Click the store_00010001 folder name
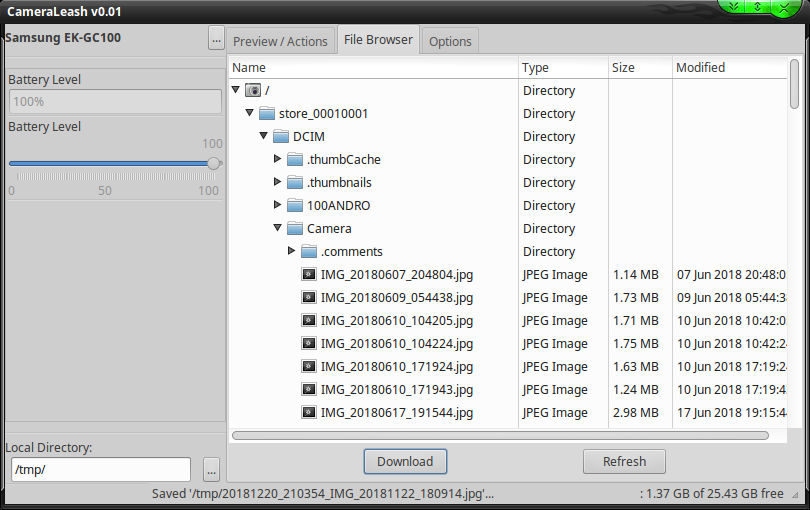This screenshot has height=510, width=810. pyautogui.click(x=323, y=113)
